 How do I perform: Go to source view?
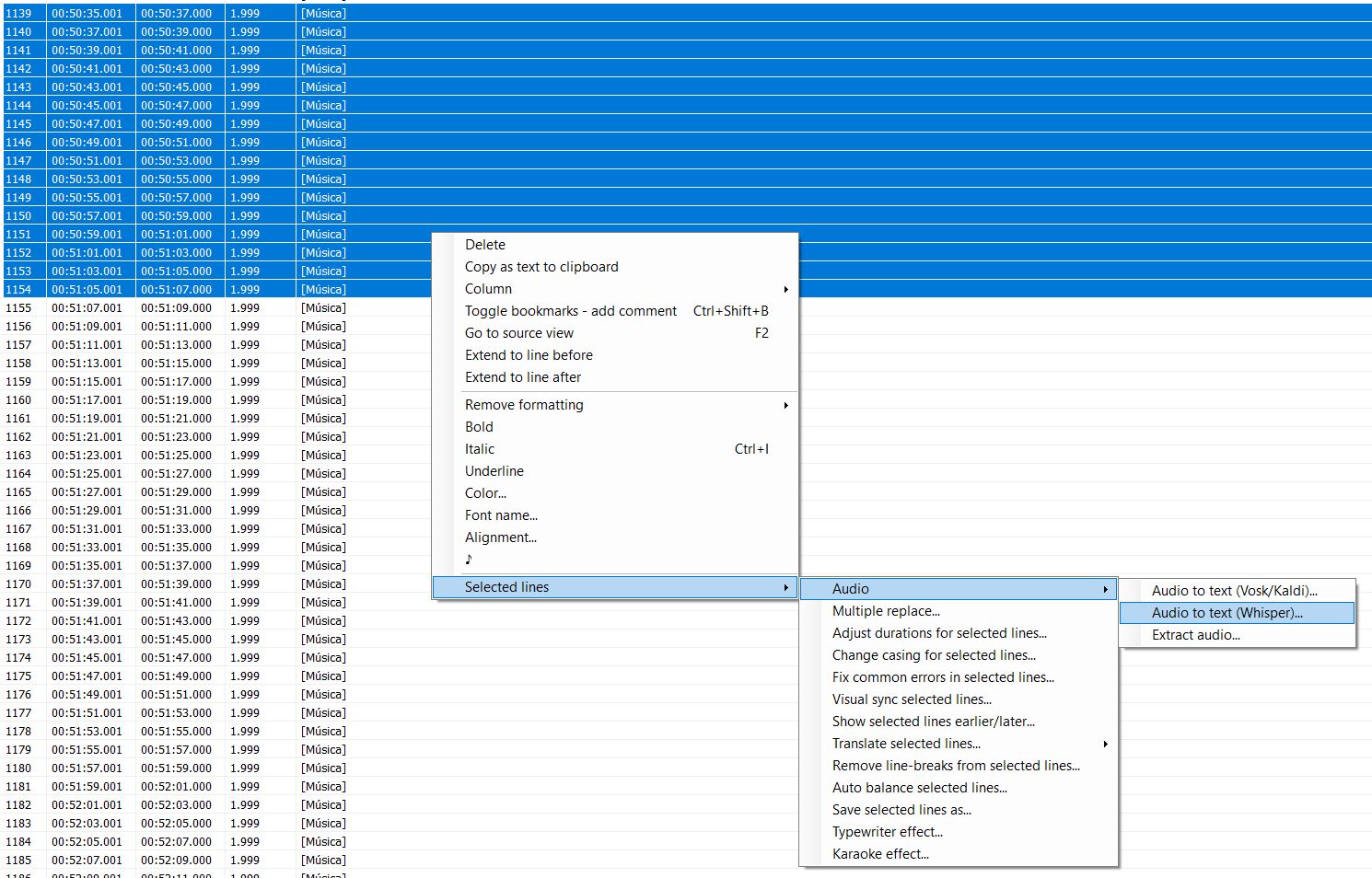[518, 332]
